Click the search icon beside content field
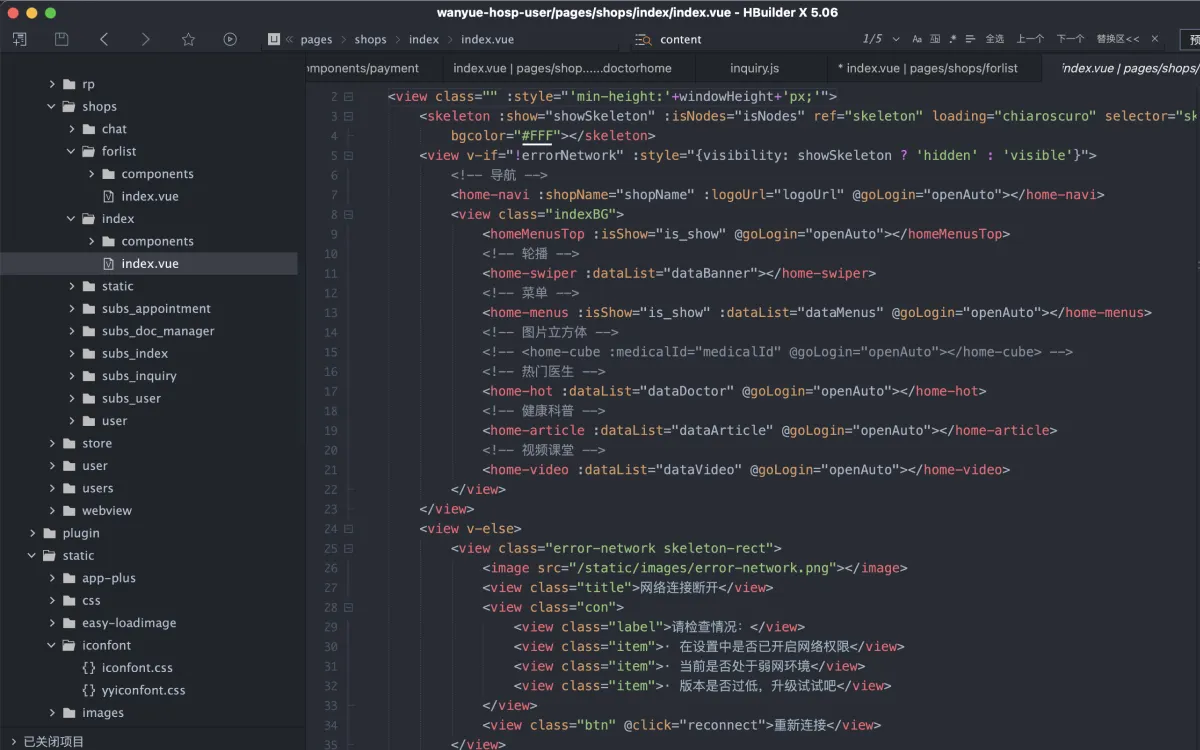The height and width of the screenshot is (750, 1200). pos(643,39)
